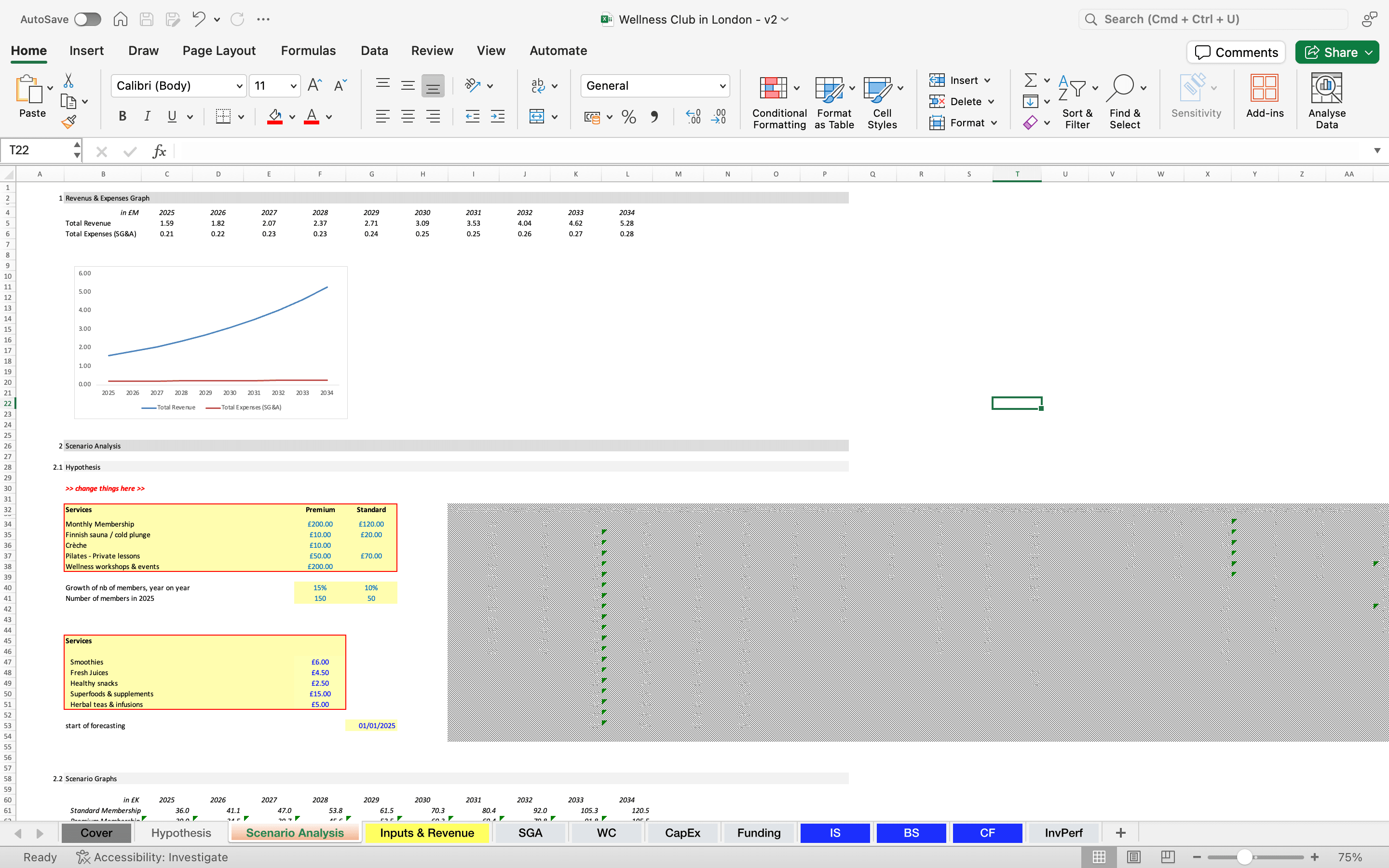Image resolution: width=1389 pixels, height=868 pixels.
Task: Switch to the Inputs & Revenue sheet
Action: 426,832
